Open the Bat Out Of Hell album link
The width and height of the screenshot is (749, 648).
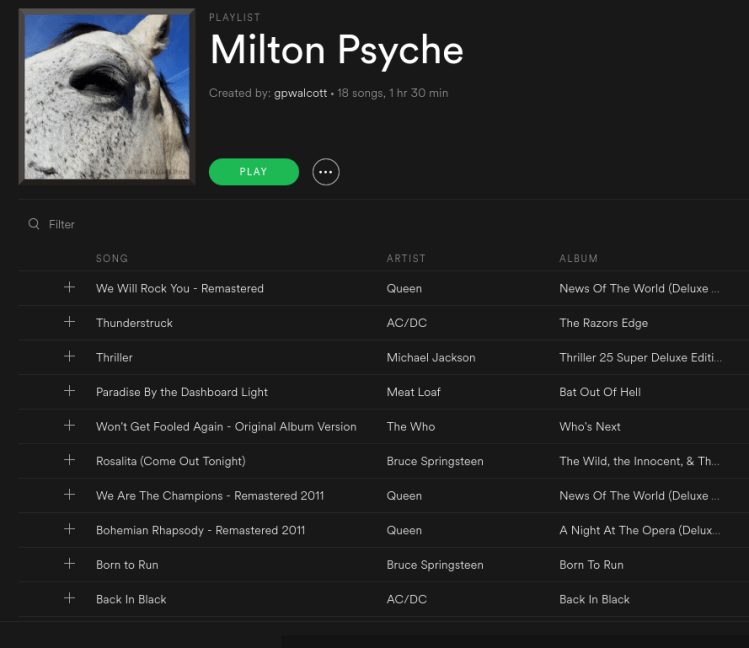click(x=600, y=392)
